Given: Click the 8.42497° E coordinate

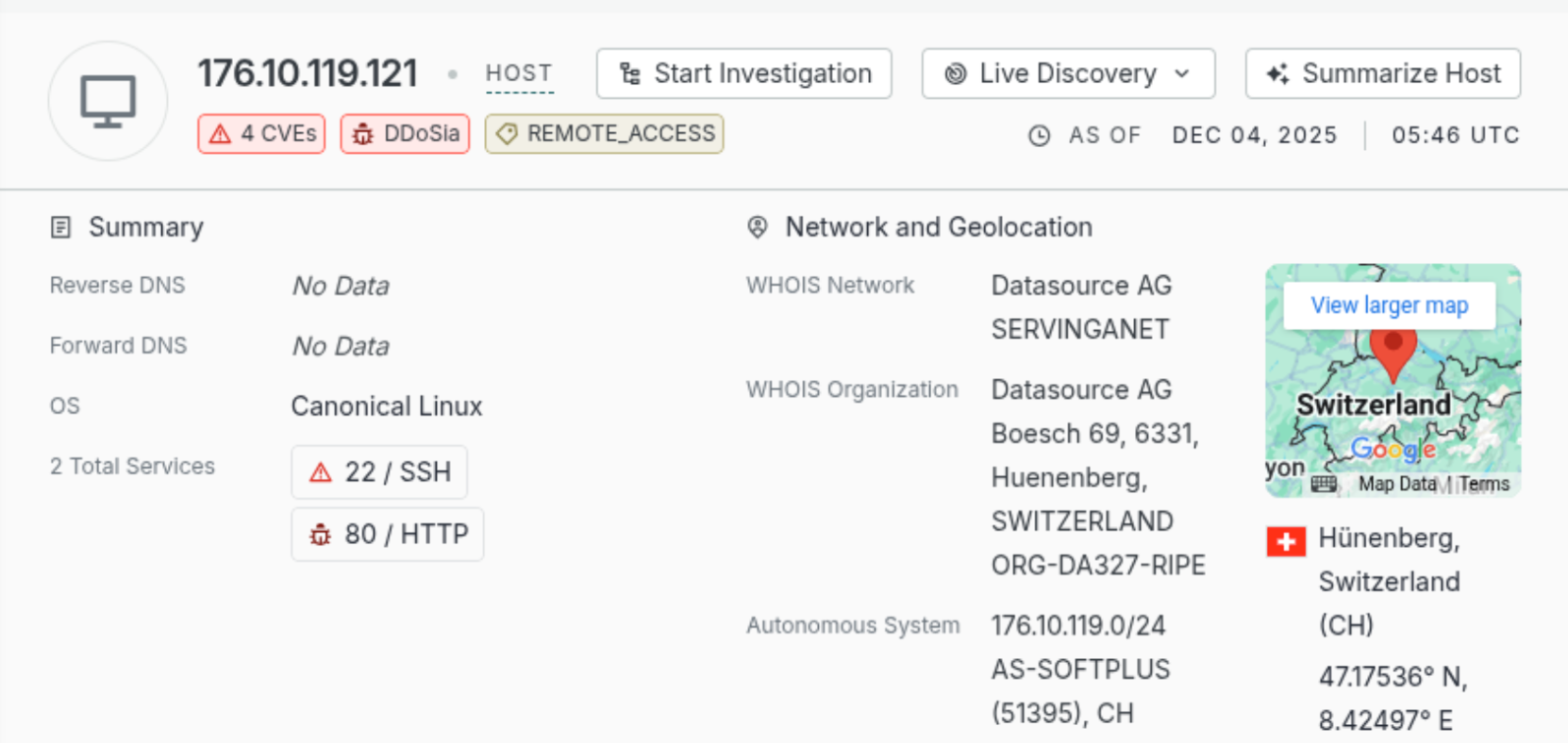Looking at the screenshot, I should point(1385,721).
